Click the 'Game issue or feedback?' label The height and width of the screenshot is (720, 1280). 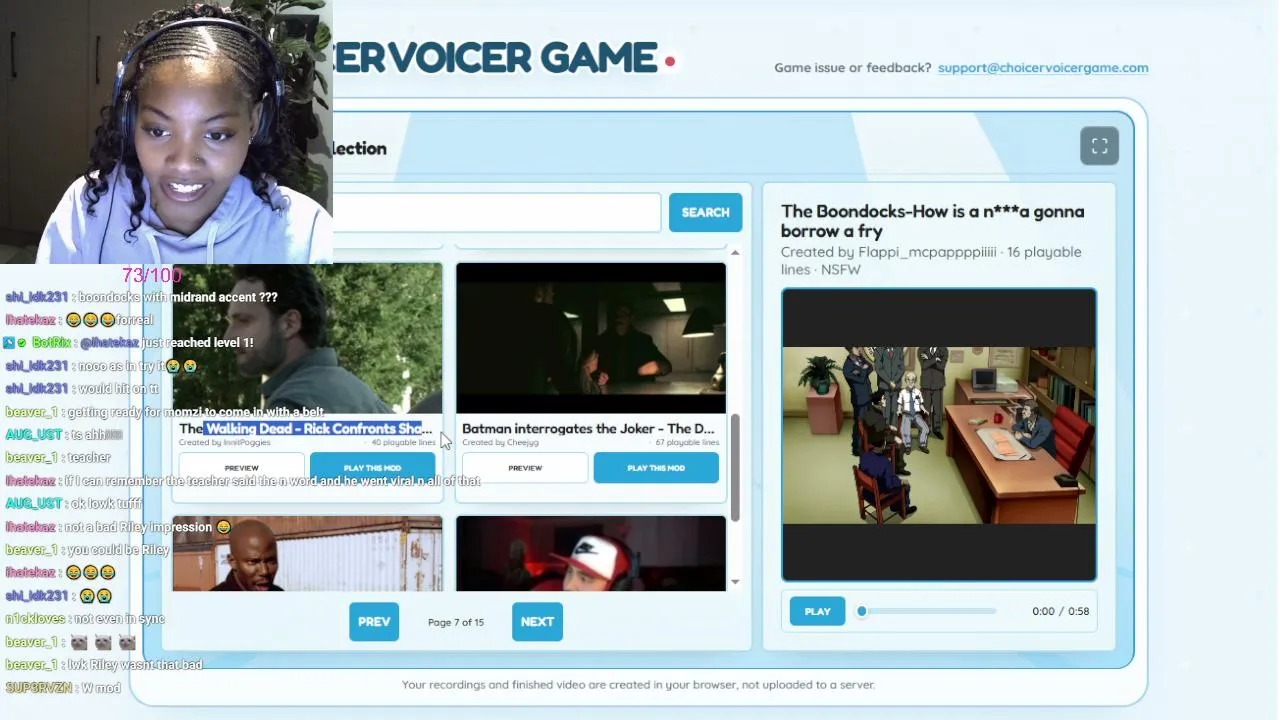click(853, 68)
